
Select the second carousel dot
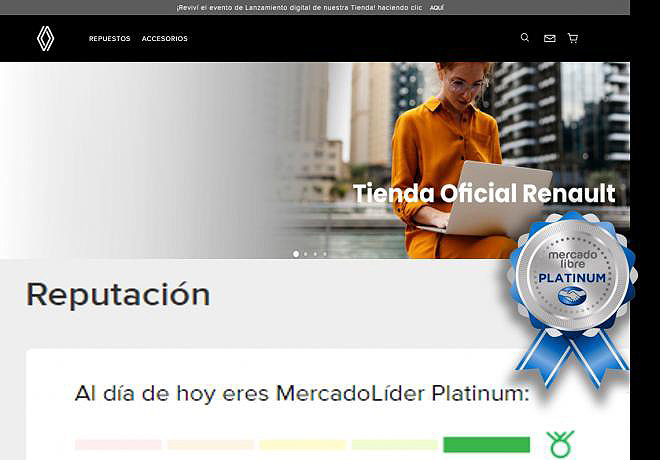305,254
